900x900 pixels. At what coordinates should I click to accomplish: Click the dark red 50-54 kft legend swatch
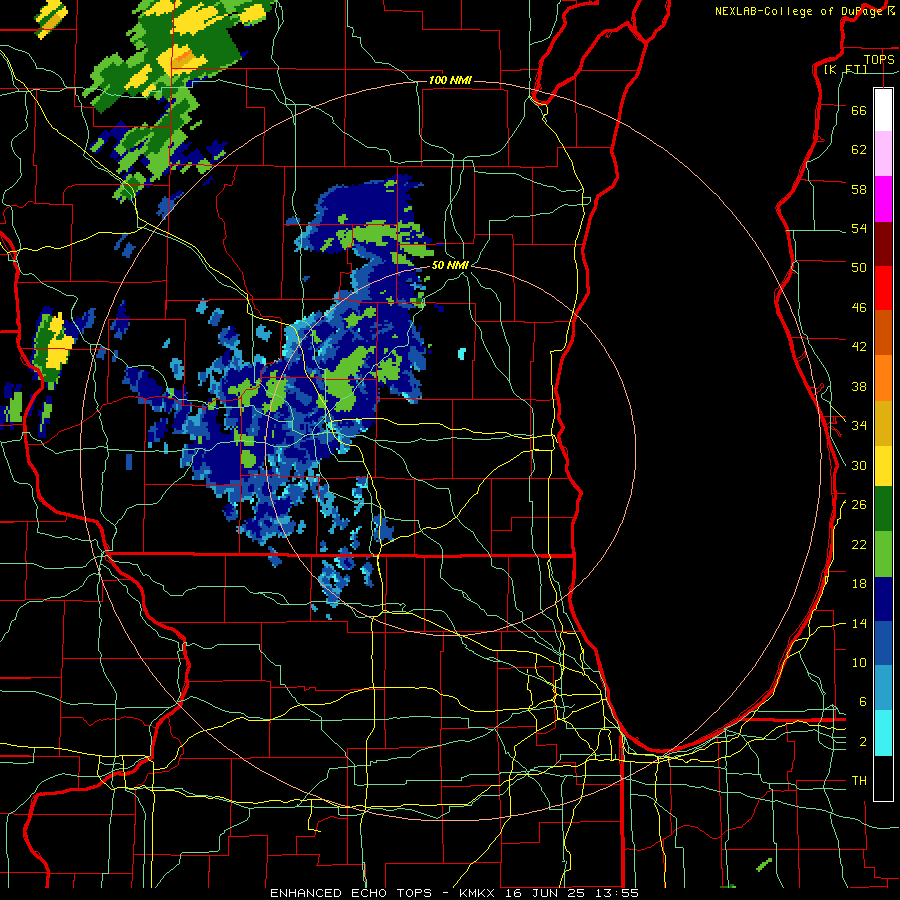tap(883, 244)
